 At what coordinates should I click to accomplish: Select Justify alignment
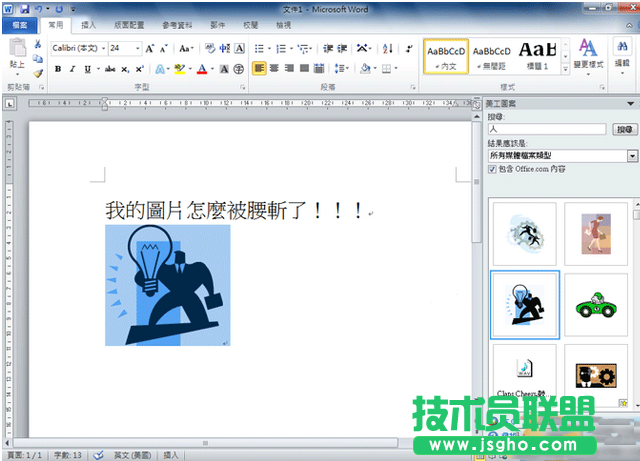tap(304, 68)
